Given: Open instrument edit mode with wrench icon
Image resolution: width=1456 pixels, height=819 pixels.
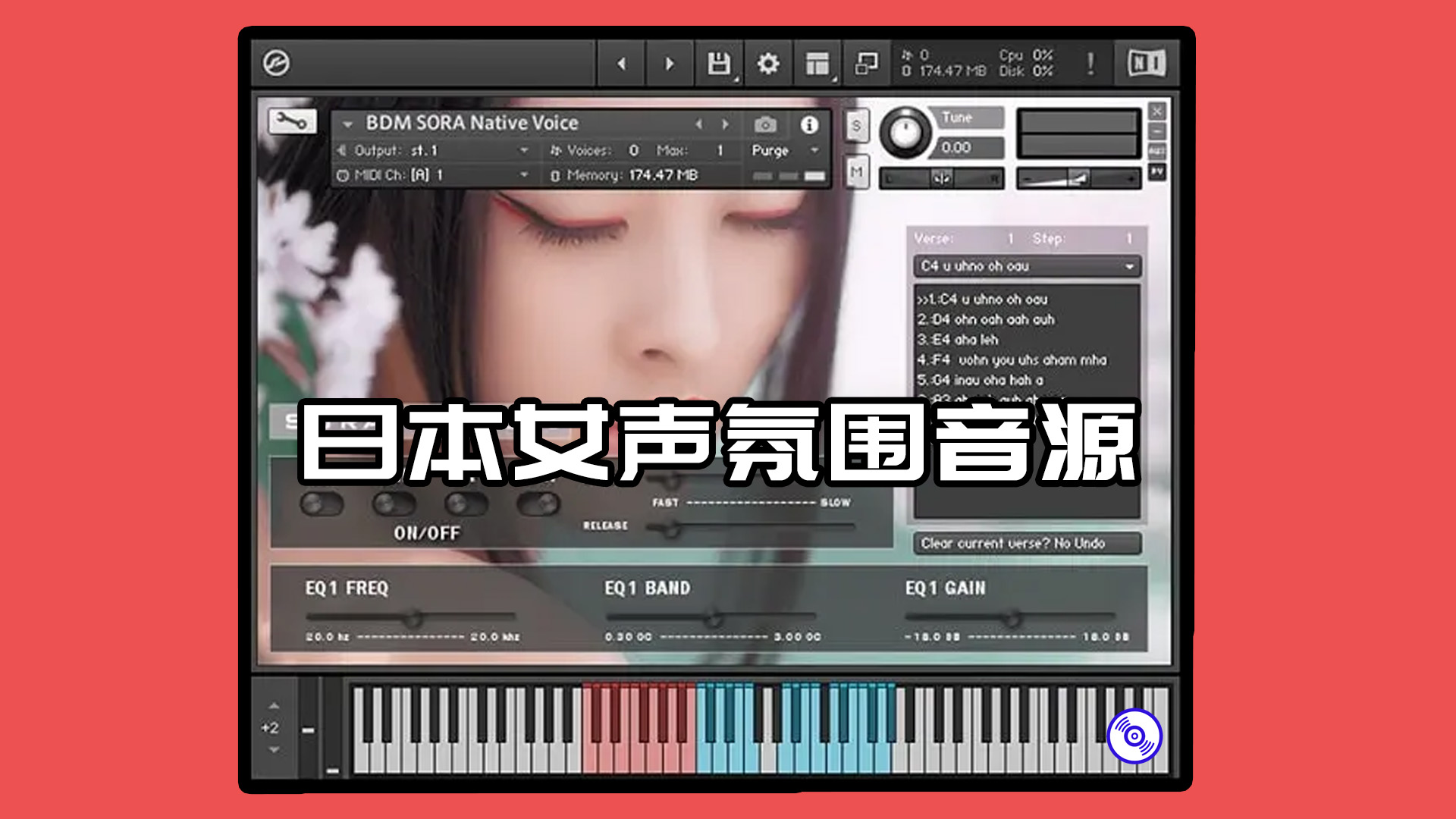Looking at the screenshot, I should pyautogui.click(x=291, y=121).
